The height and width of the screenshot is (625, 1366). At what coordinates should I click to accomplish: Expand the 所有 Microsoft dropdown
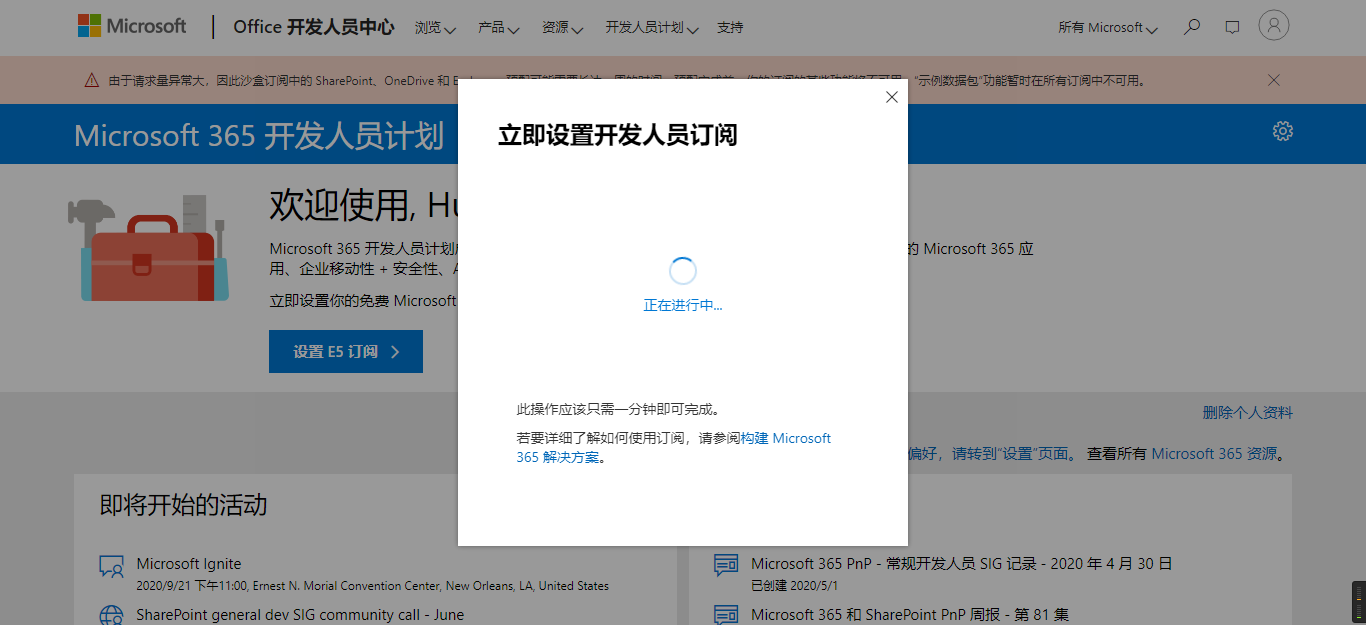click(1108, 28)
